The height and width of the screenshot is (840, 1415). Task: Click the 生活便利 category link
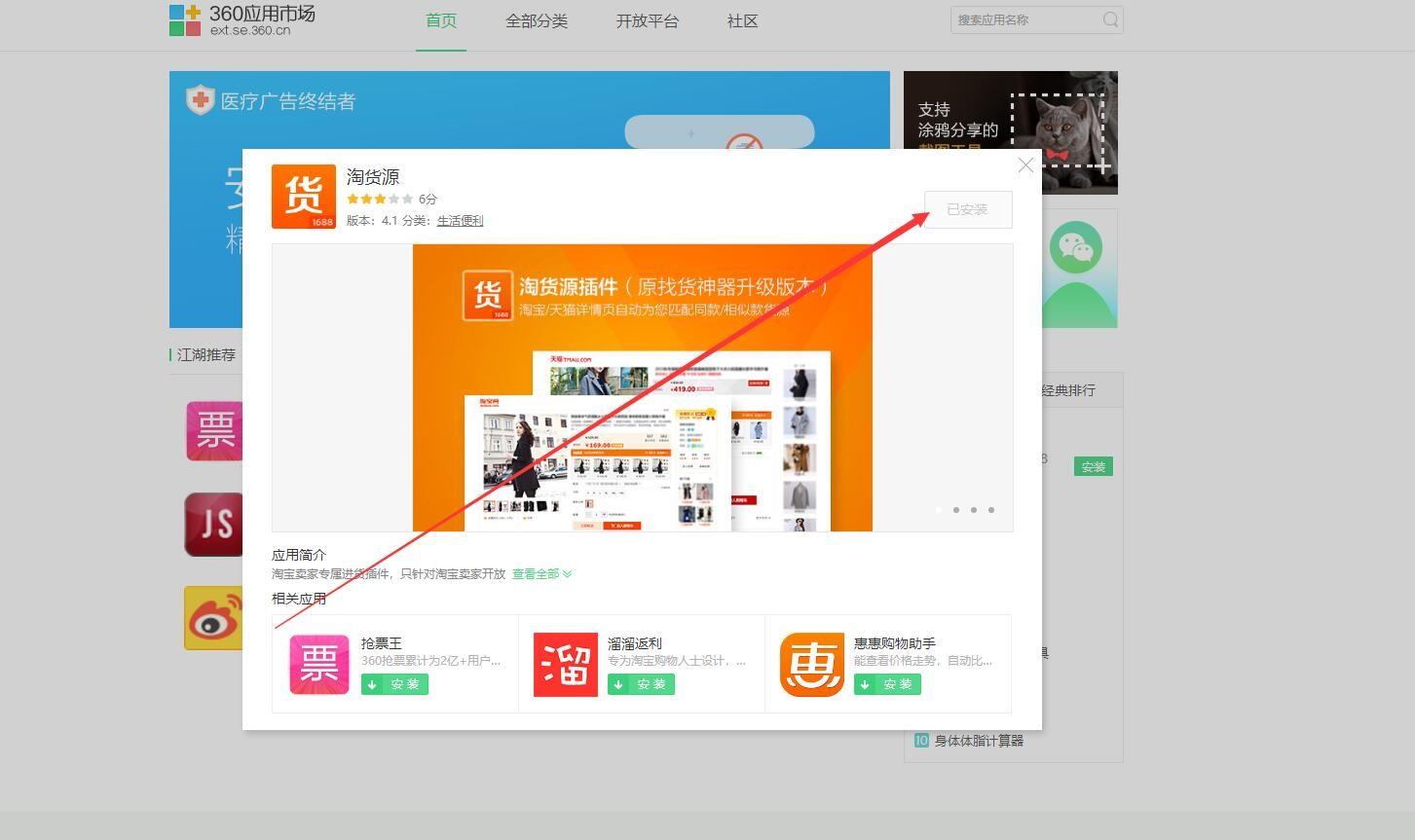click(x=460, y=221)
